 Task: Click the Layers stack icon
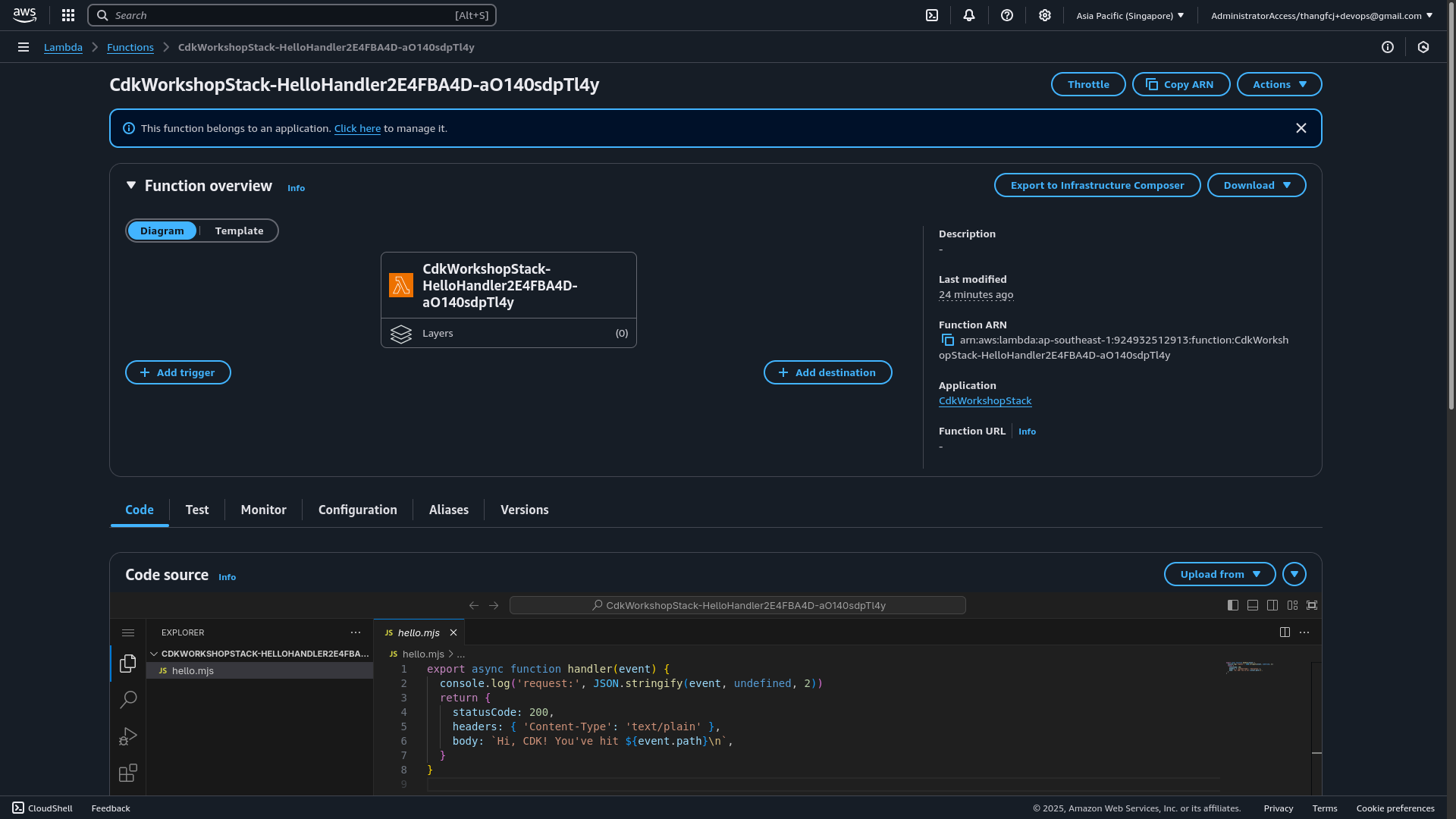click(401, 334)
